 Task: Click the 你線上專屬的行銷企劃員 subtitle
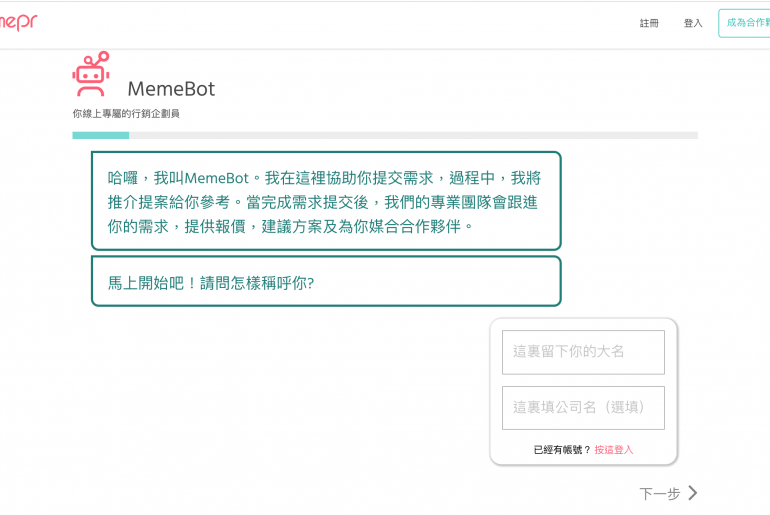click(126, 114)
